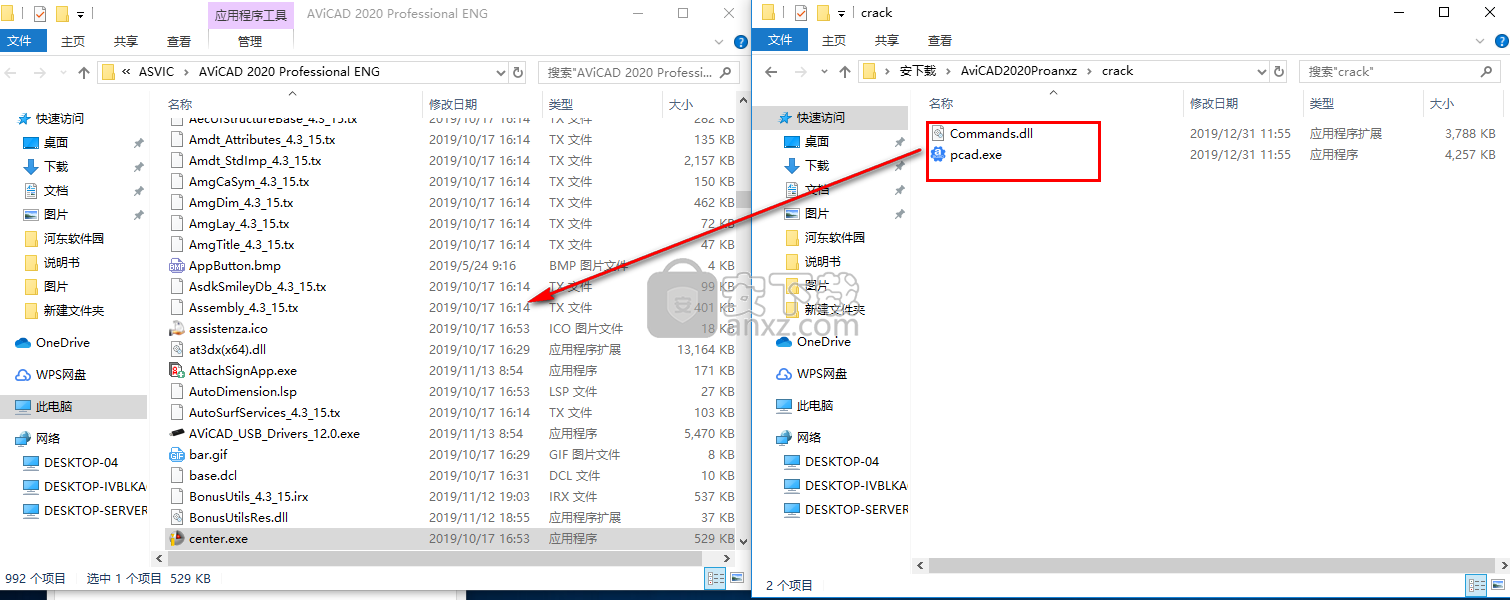The image size is (1510, 600).
Task: Open recent locations dropdown in crack window
Action: pyautogui.click(x=824, y=71)
